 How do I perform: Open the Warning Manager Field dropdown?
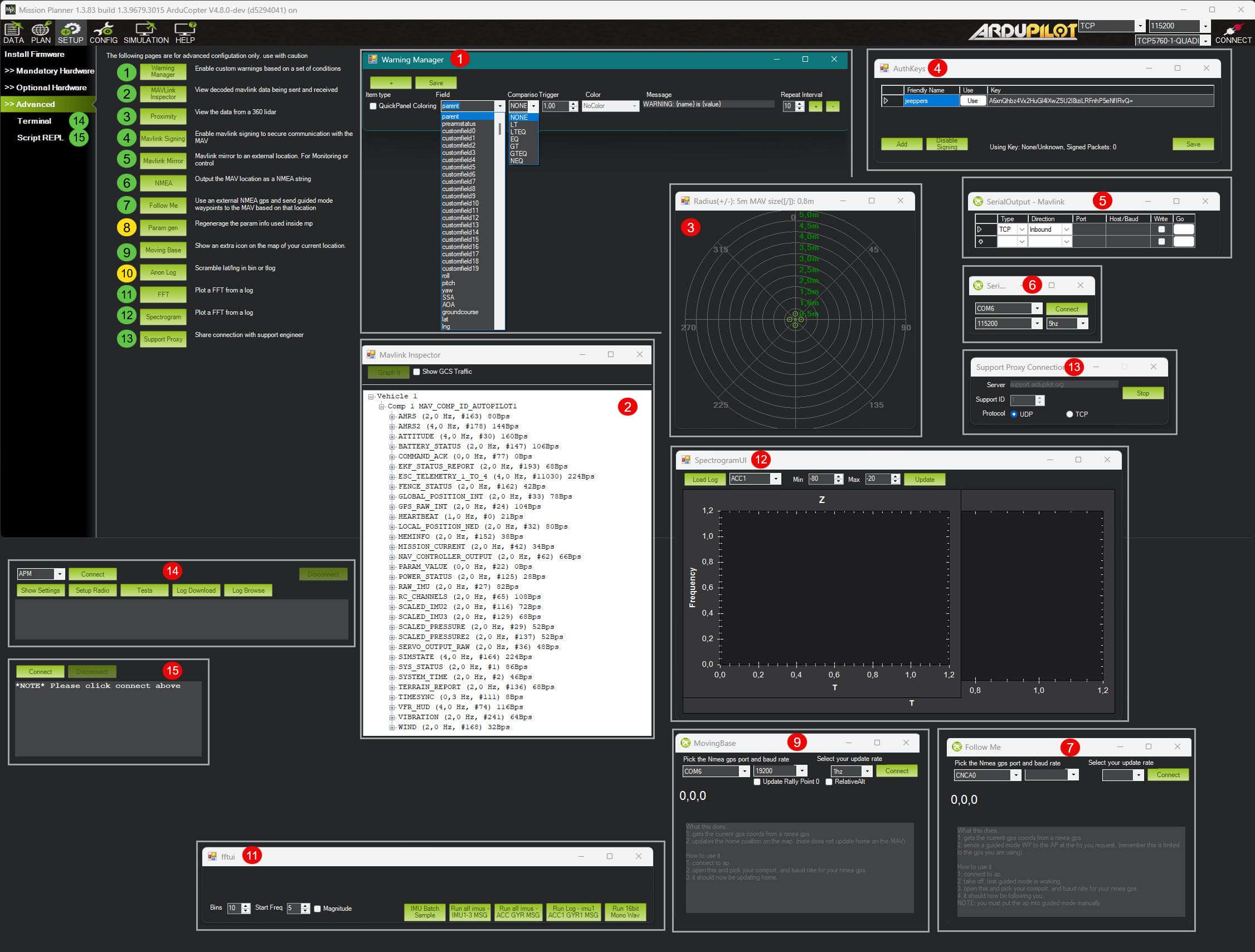click(x=499, y=106)
